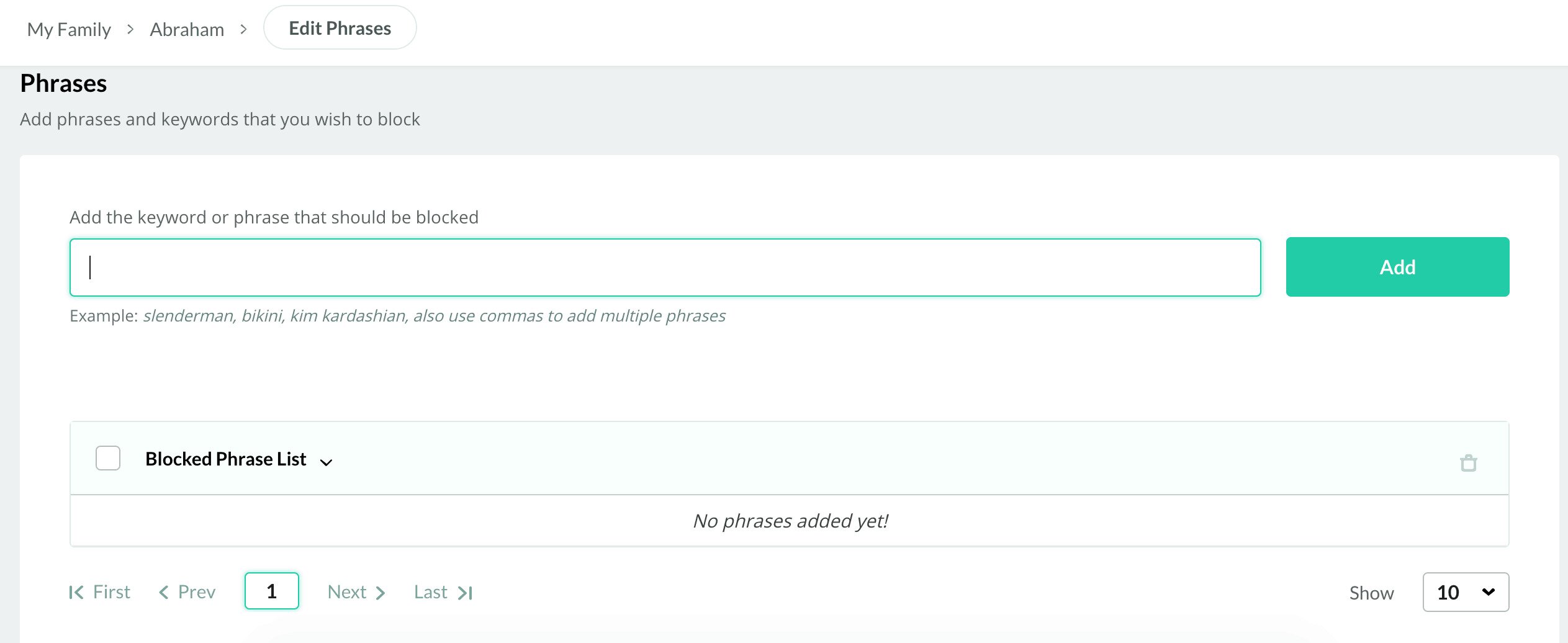Select page number 1 in pagination
The image size is (1568, 643).
tap(271, 591)
